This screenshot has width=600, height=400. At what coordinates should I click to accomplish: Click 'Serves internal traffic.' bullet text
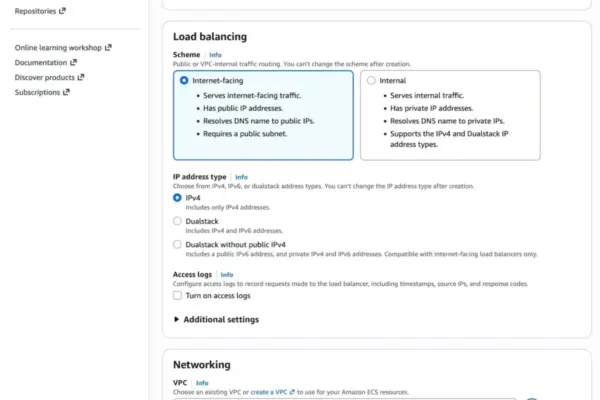pyautogui.click(x=427, y=95)
